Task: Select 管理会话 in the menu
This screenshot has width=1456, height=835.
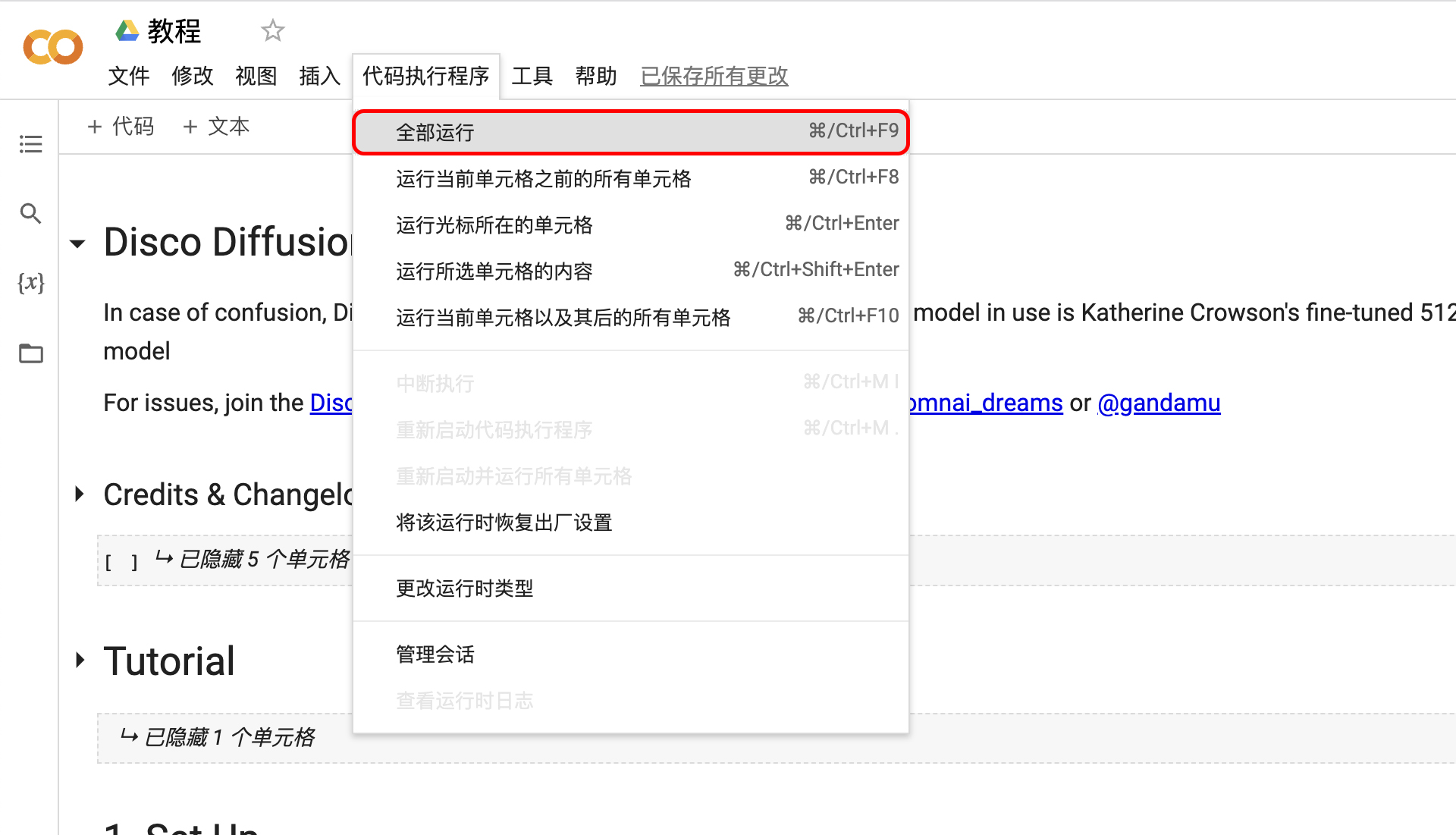Action: point(435,655)
